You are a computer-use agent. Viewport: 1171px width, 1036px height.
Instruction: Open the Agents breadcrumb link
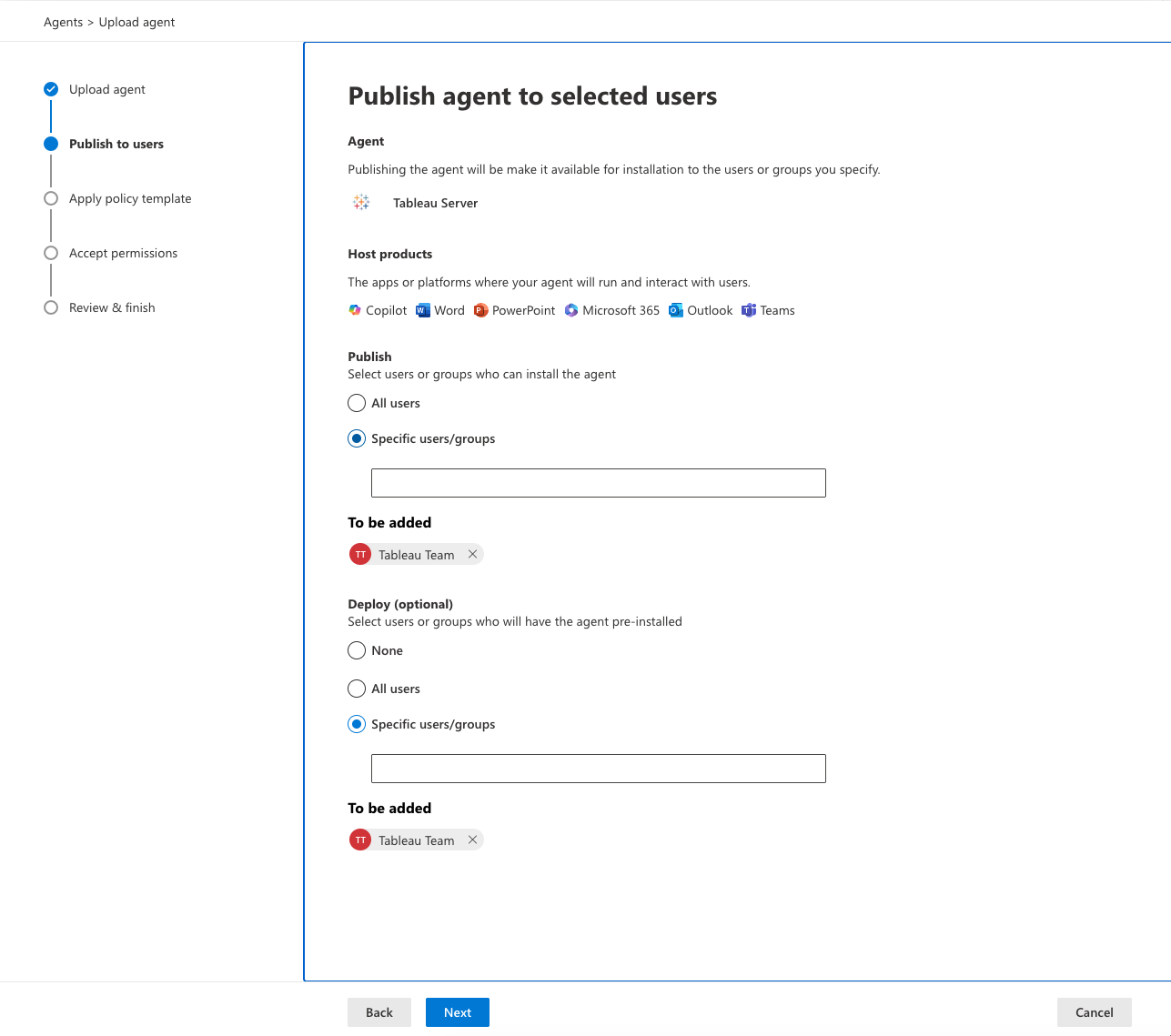[x=63, y=22]
